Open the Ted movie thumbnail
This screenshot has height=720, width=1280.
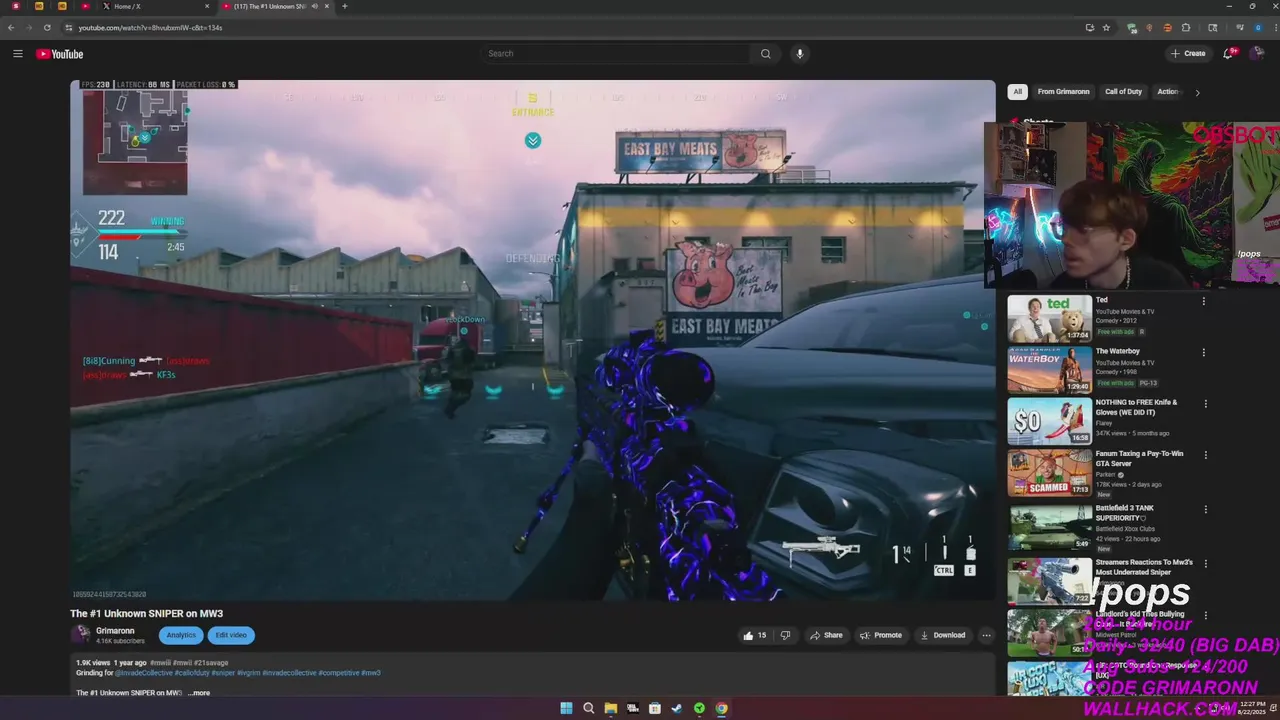(1049, 317)
